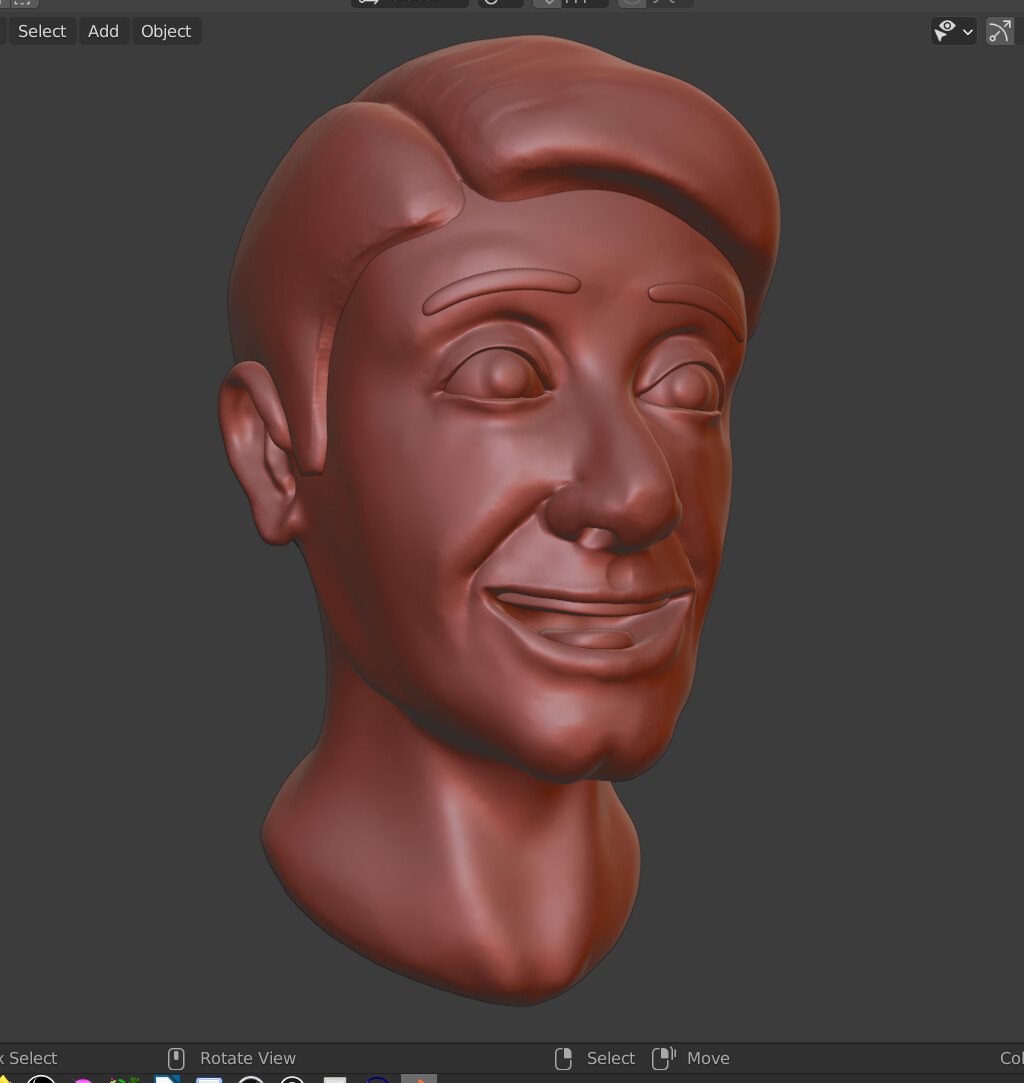Open the dropdown arrow beside the filter eye
Image resolution: width=1024 pixels, height=1083 pixels.
[966, 31]
